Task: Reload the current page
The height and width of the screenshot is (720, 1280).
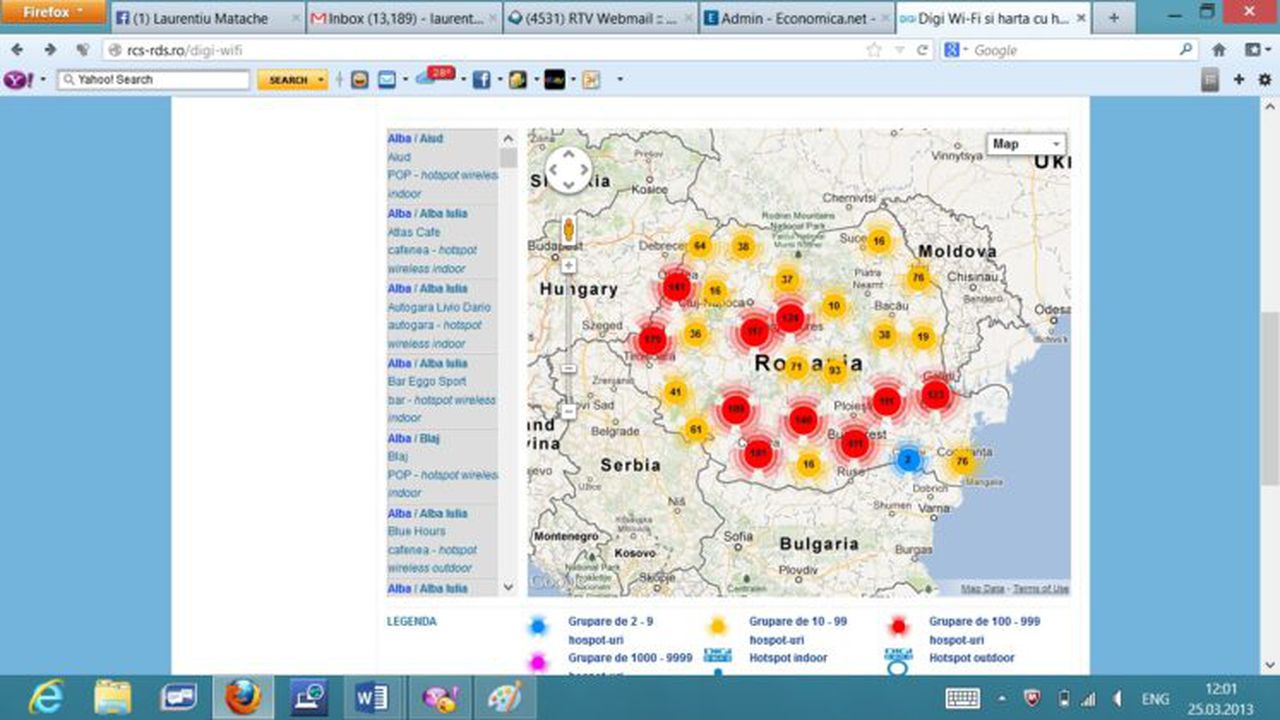Action: [x=922, y=50]
